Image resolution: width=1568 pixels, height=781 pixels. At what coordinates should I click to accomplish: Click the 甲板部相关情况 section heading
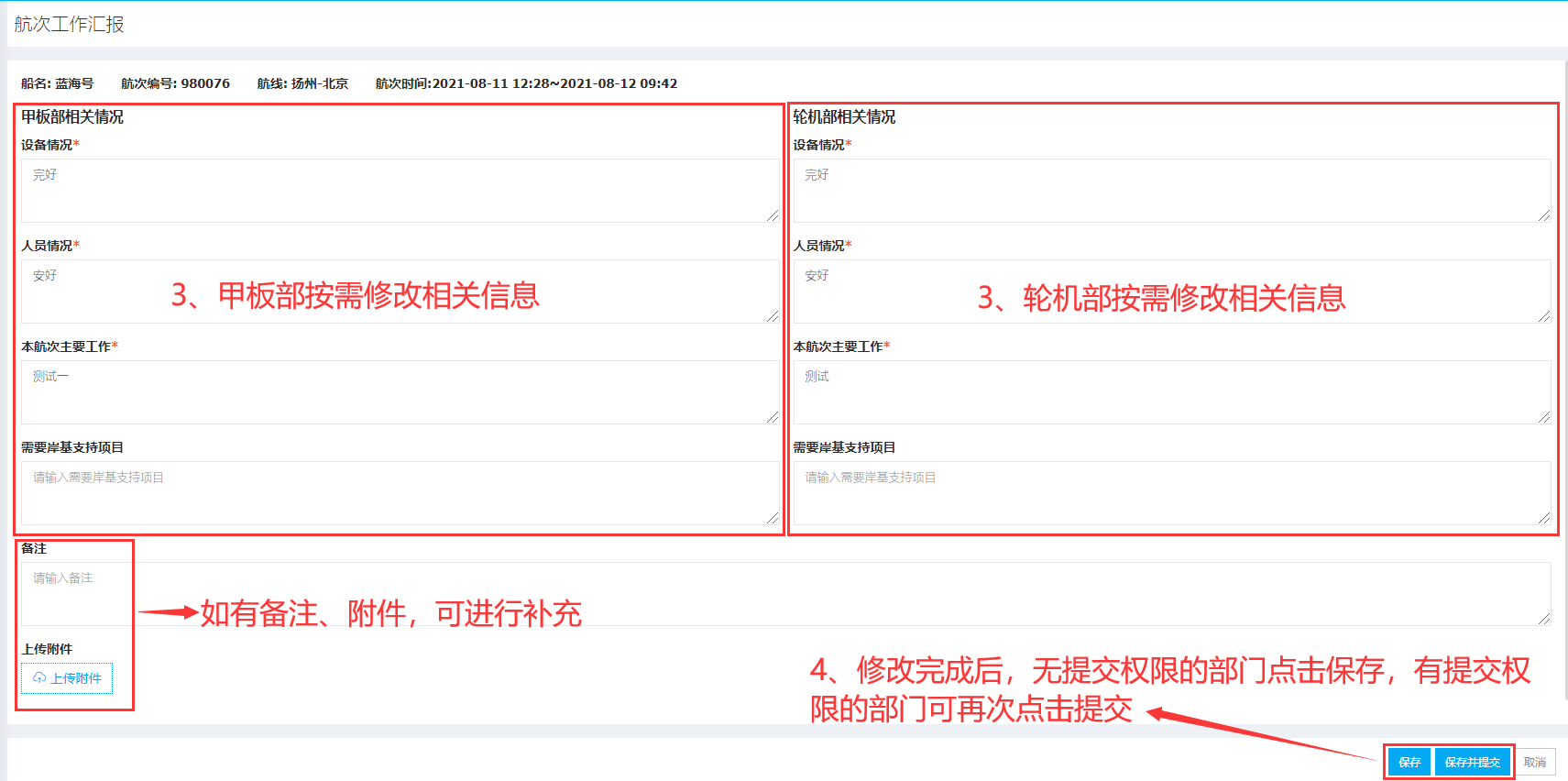coord(72,116)
